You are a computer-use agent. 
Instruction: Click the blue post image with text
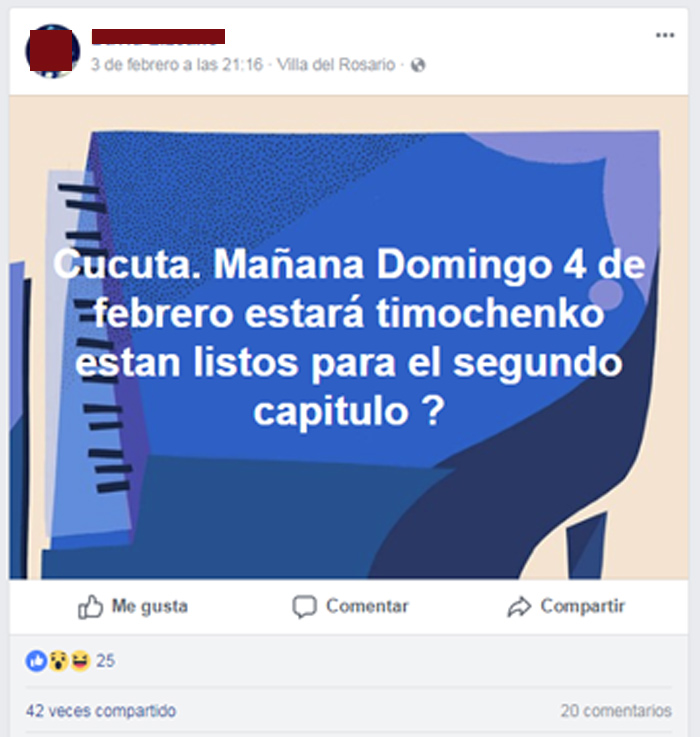[x=349, y=337]
